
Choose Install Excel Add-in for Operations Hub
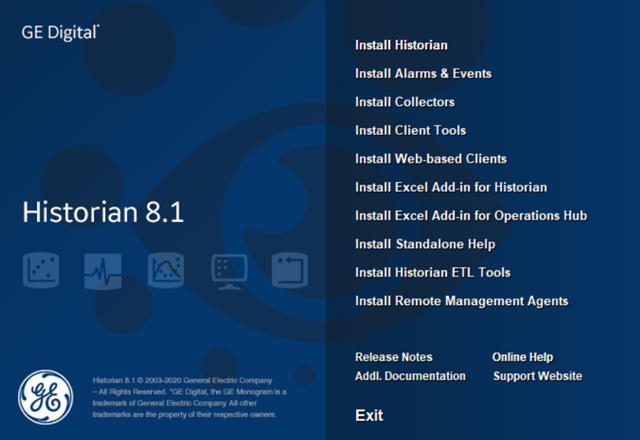(471, 216)
